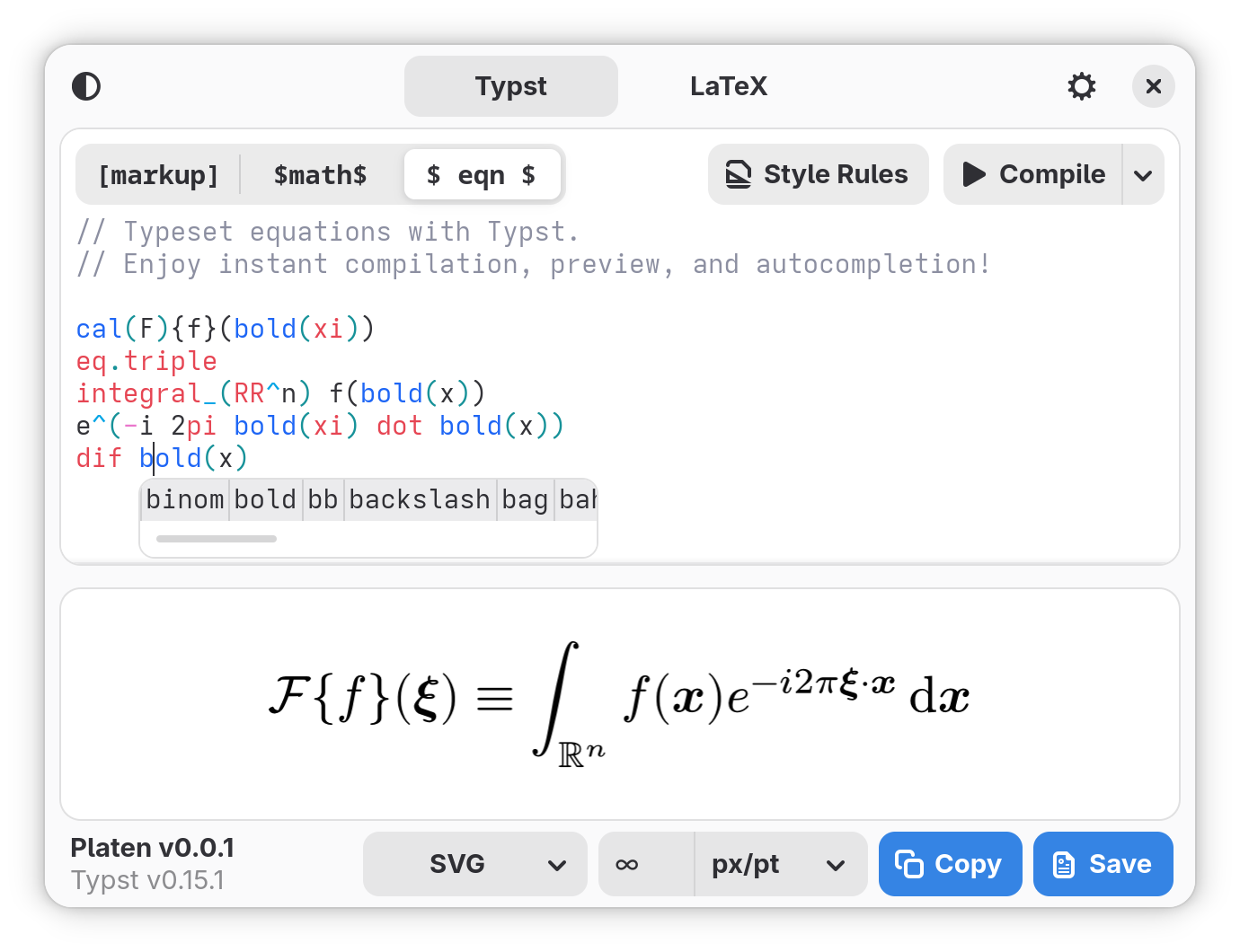Image resolution: width=1240 pixels, height=952 pixels.
Task: Click the autocompletion horizontal scrollbar
Action: 217,539
